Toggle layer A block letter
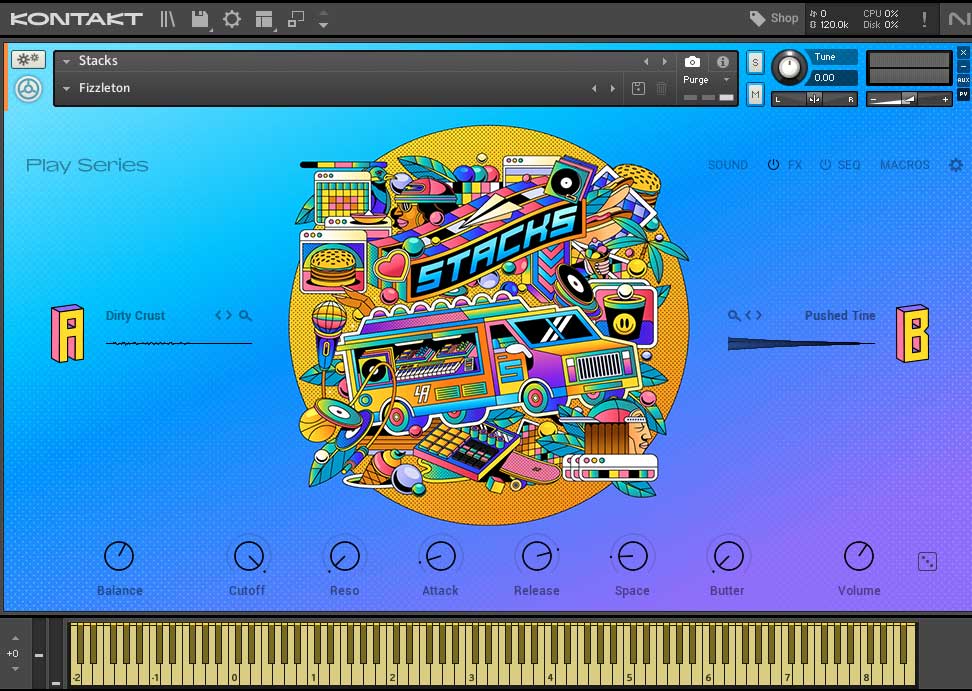The width and height of the screenshot is (972, 691). 67,333
